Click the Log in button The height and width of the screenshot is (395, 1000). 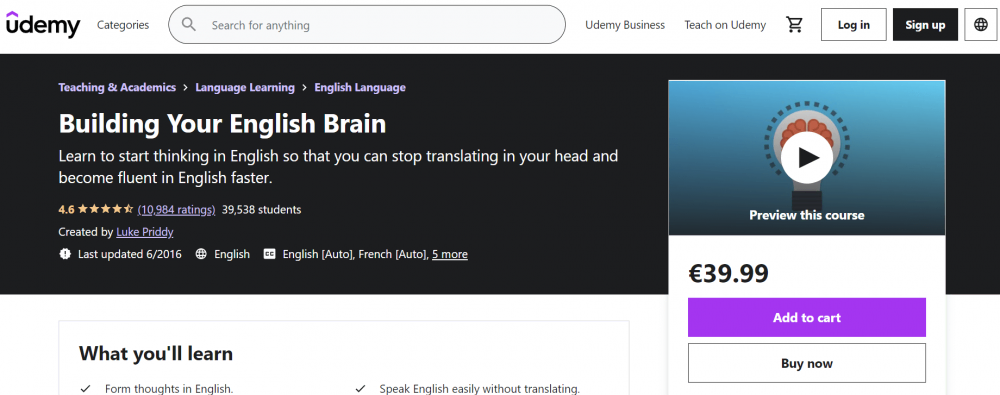(853, 25)
